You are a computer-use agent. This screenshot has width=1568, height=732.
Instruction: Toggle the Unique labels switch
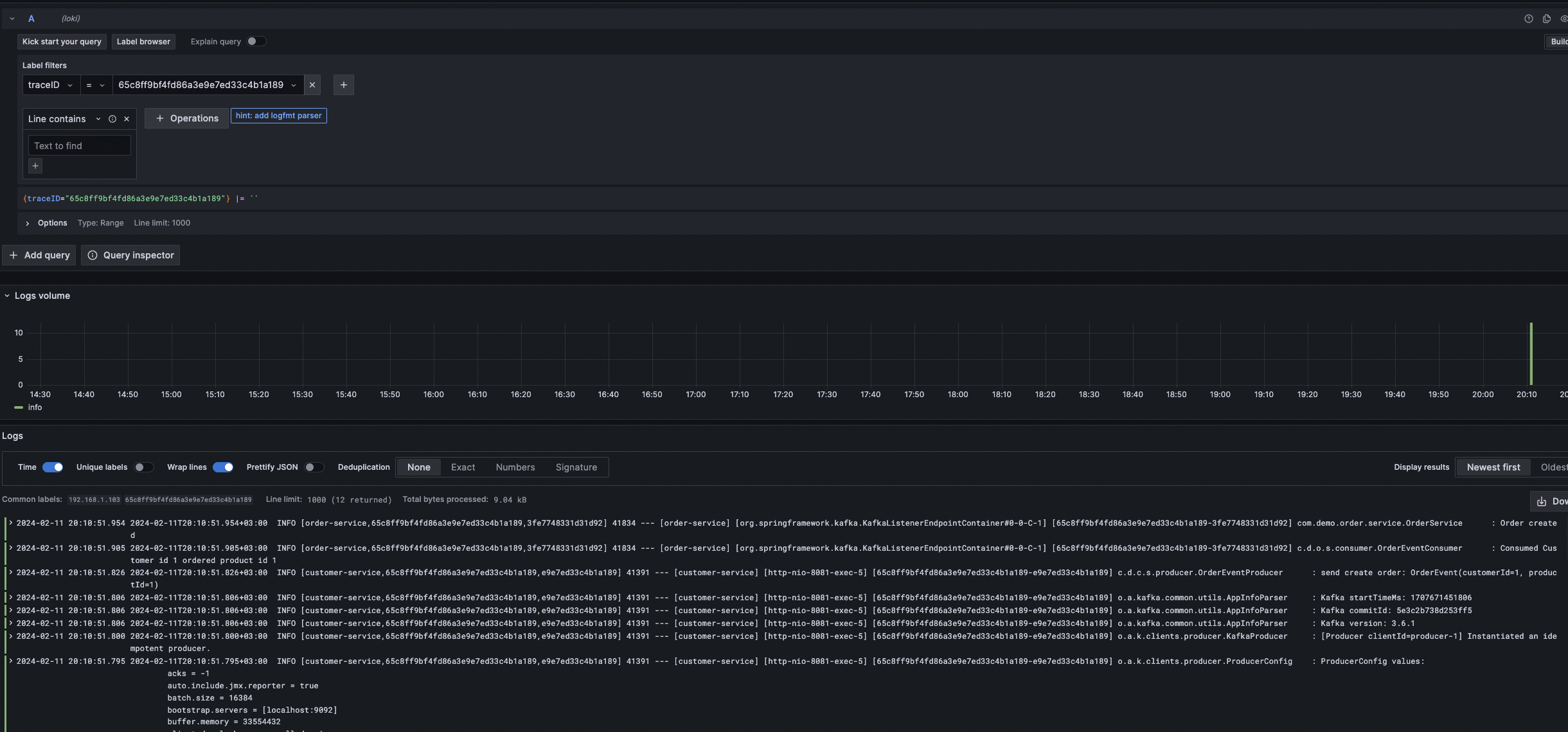click(143, 467)
